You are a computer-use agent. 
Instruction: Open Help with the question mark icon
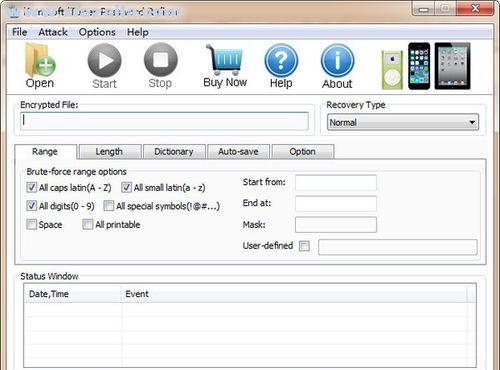(281, 66)
